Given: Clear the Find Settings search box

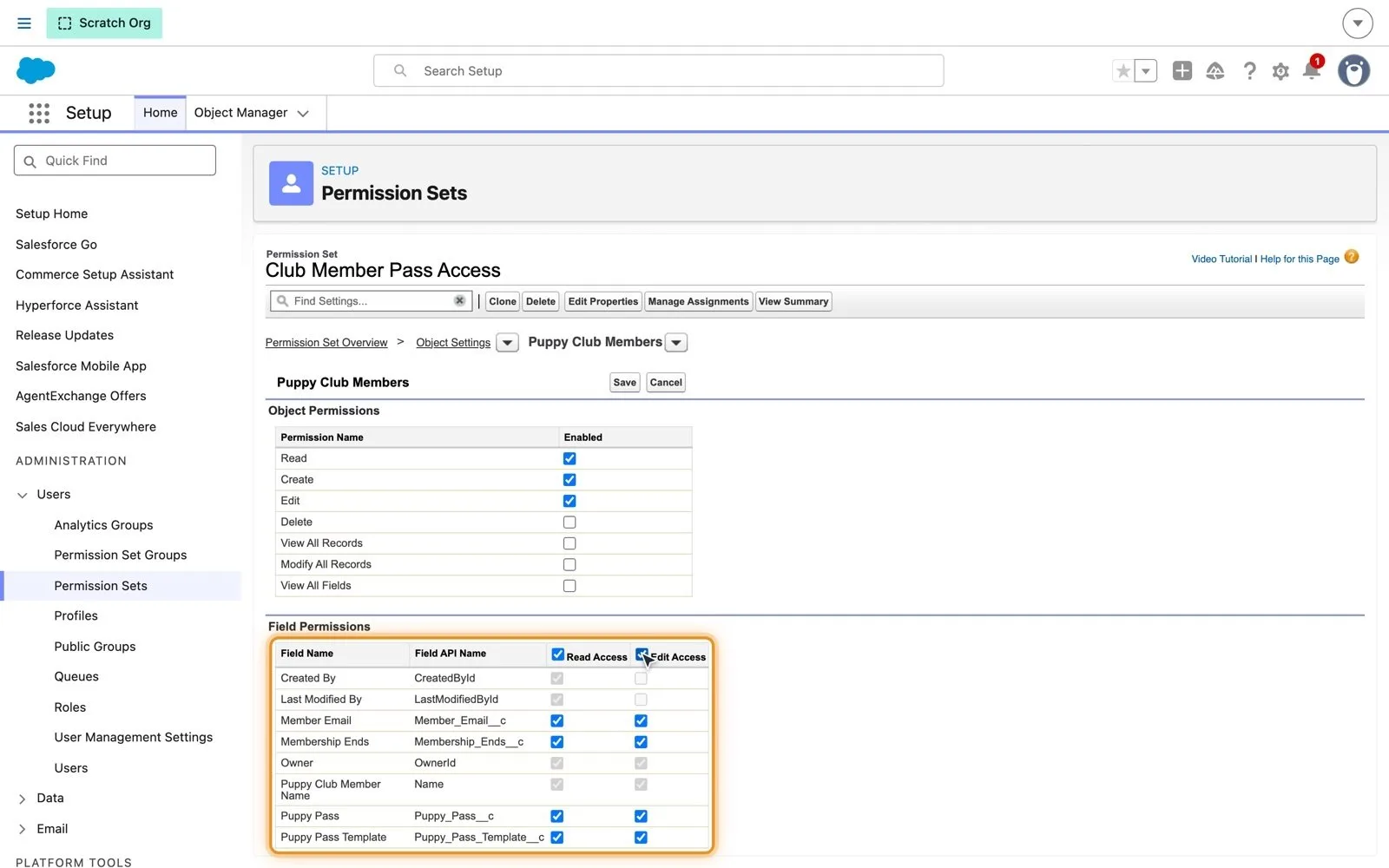Looking at the screenshot, I should [x=459, y=300].
